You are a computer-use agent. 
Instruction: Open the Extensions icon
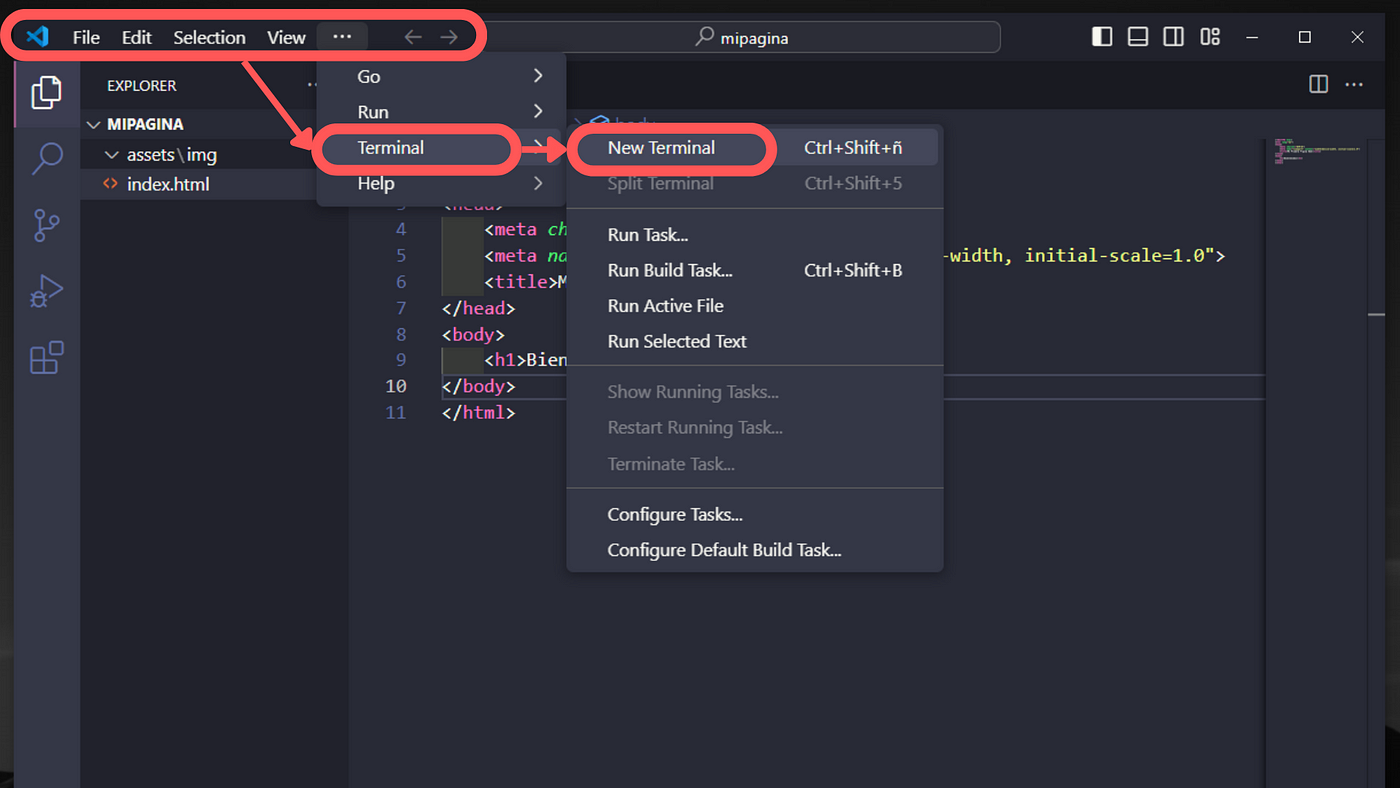[x=46, y=357]
